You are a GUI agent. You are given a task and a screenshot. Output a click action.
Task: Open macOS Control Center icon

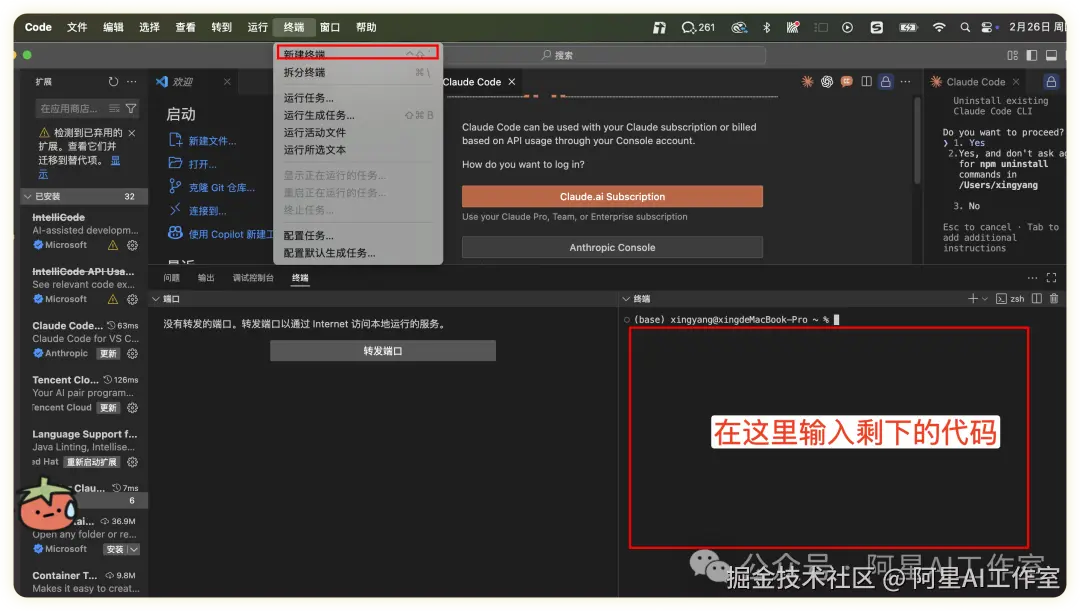click(x=989, y=28)
